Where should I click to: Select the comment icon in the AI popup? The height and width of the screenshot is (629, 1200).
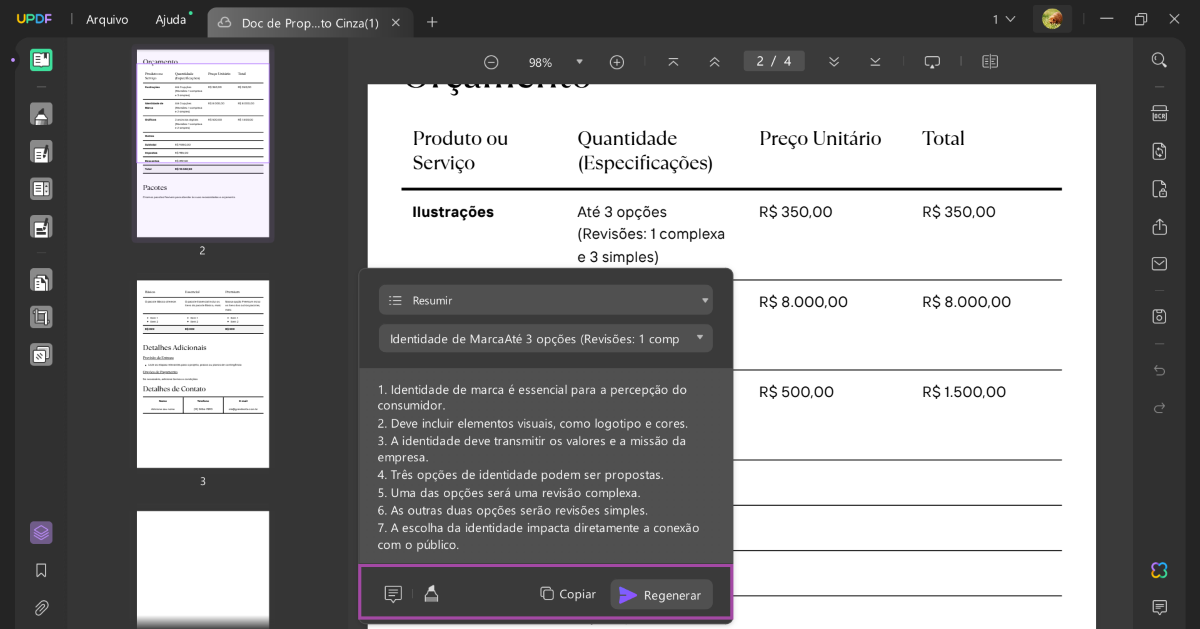pos(393,593)
